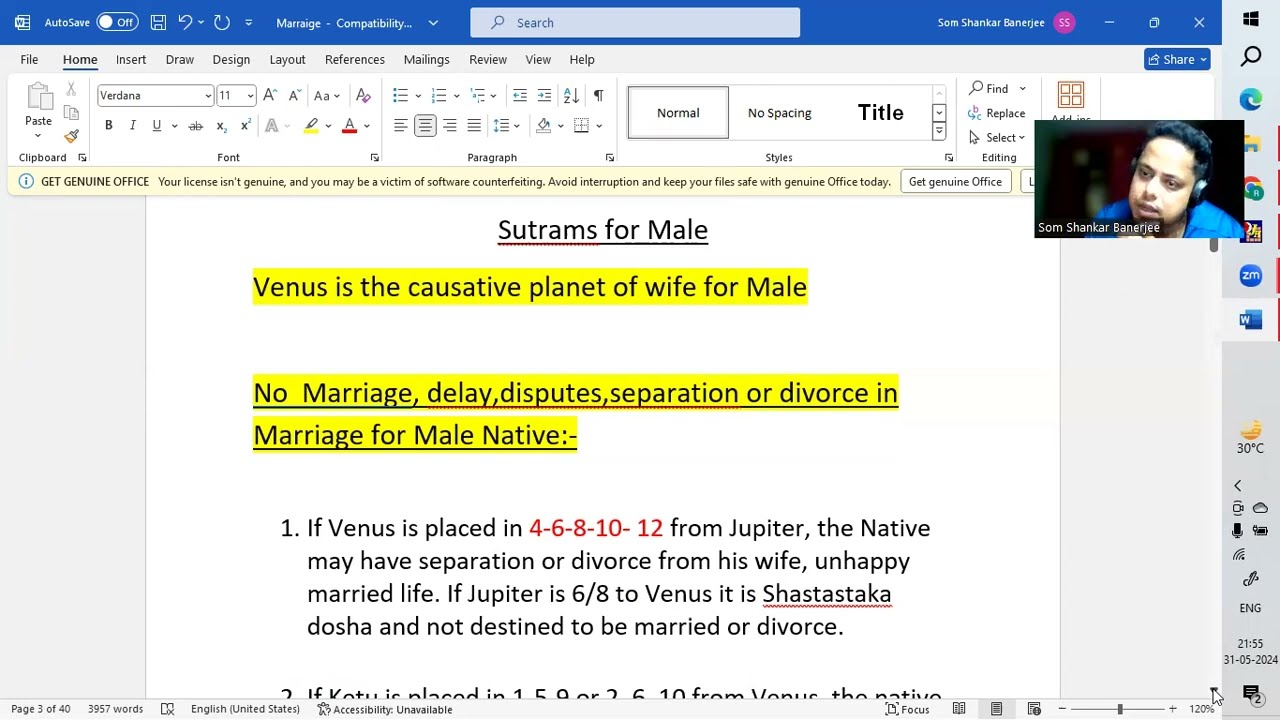Go to the References tab
1280x720 pixels.
[355, 59]
